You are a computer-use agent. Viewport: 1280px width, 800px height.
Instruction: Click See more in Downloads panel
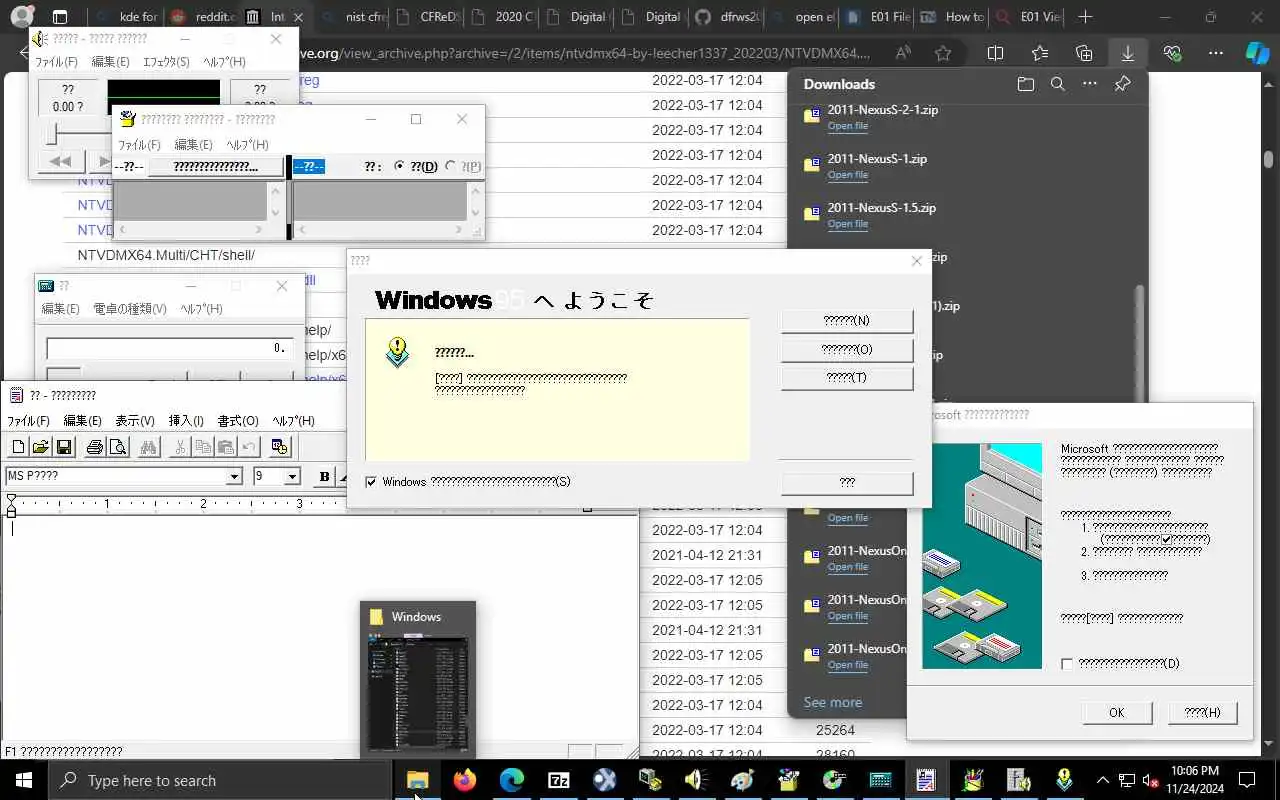pyautogui.click(x=832, y=702)
